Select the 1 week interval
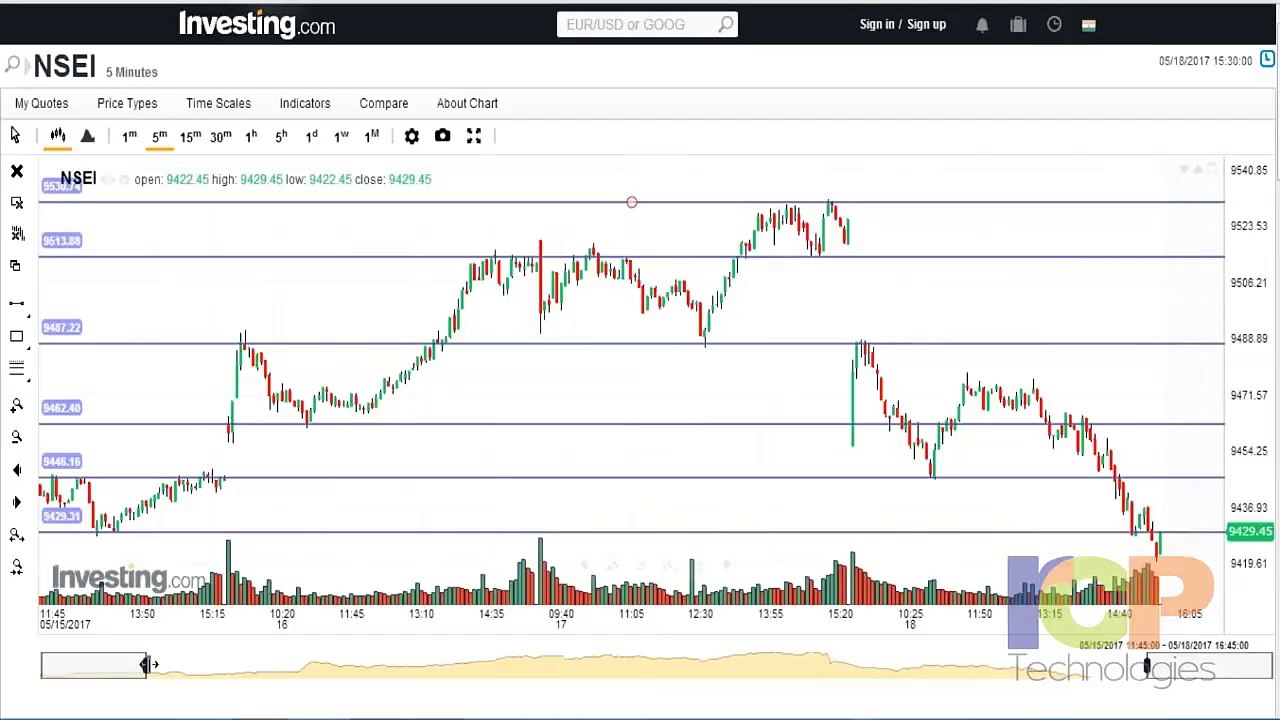The image size is (1280, 720). coord(341,136)
